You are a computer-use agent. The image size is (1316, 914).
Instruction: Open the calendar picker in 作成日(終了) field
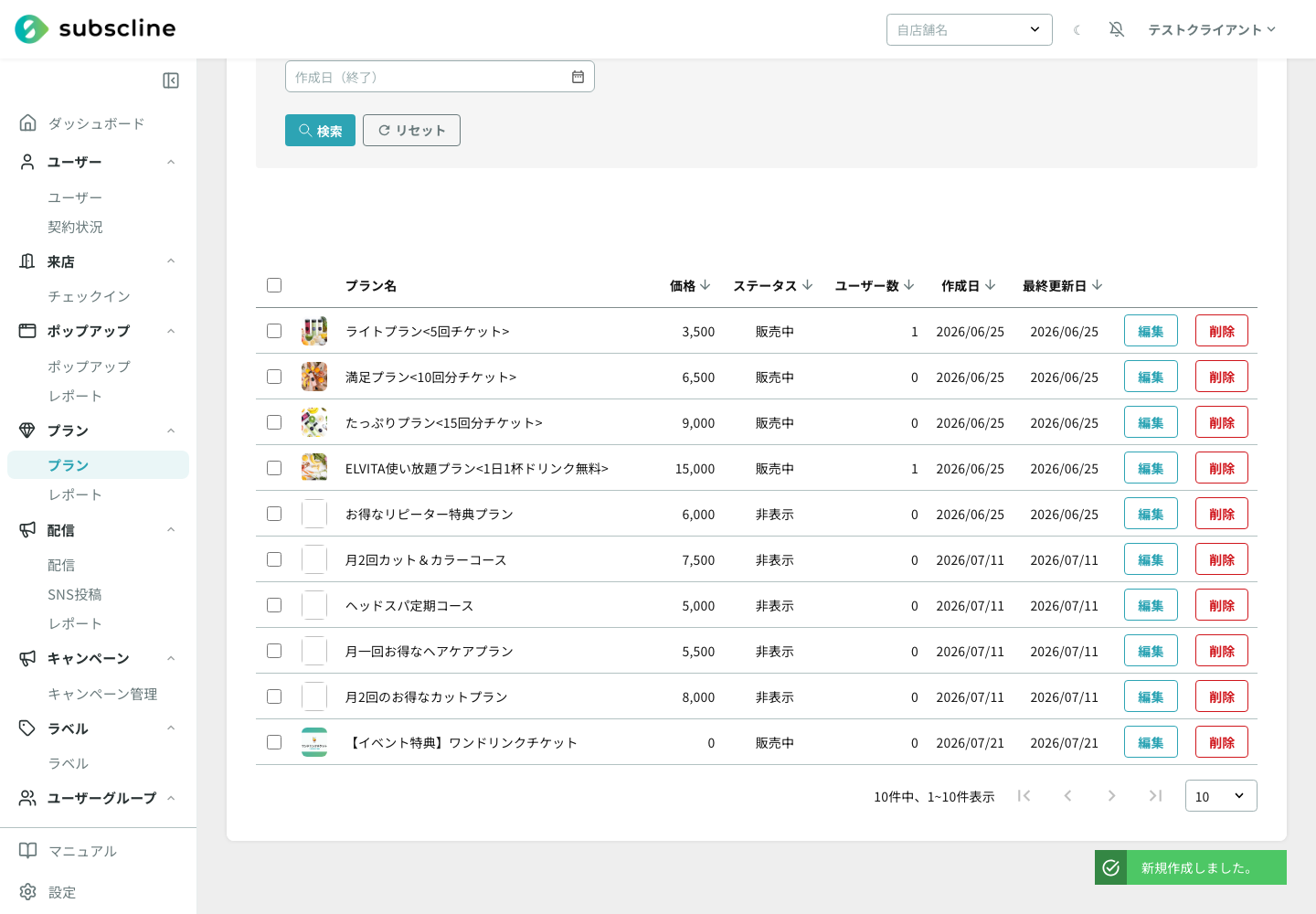(x=578, y=77)
